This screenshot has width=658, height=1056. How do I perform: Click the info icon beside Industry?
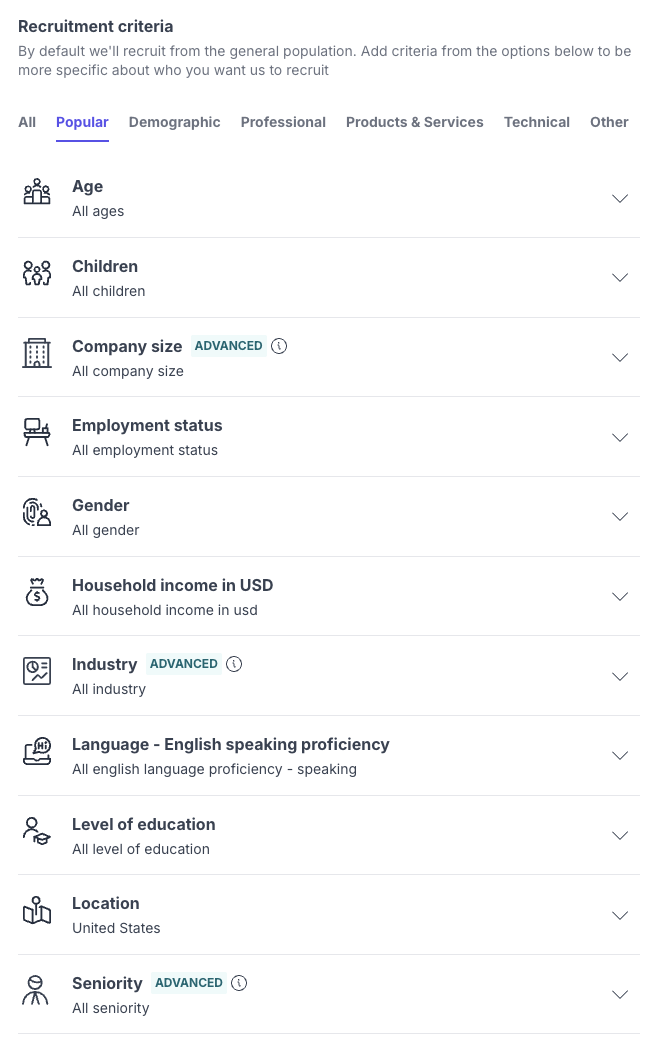(x=234, y=664)
